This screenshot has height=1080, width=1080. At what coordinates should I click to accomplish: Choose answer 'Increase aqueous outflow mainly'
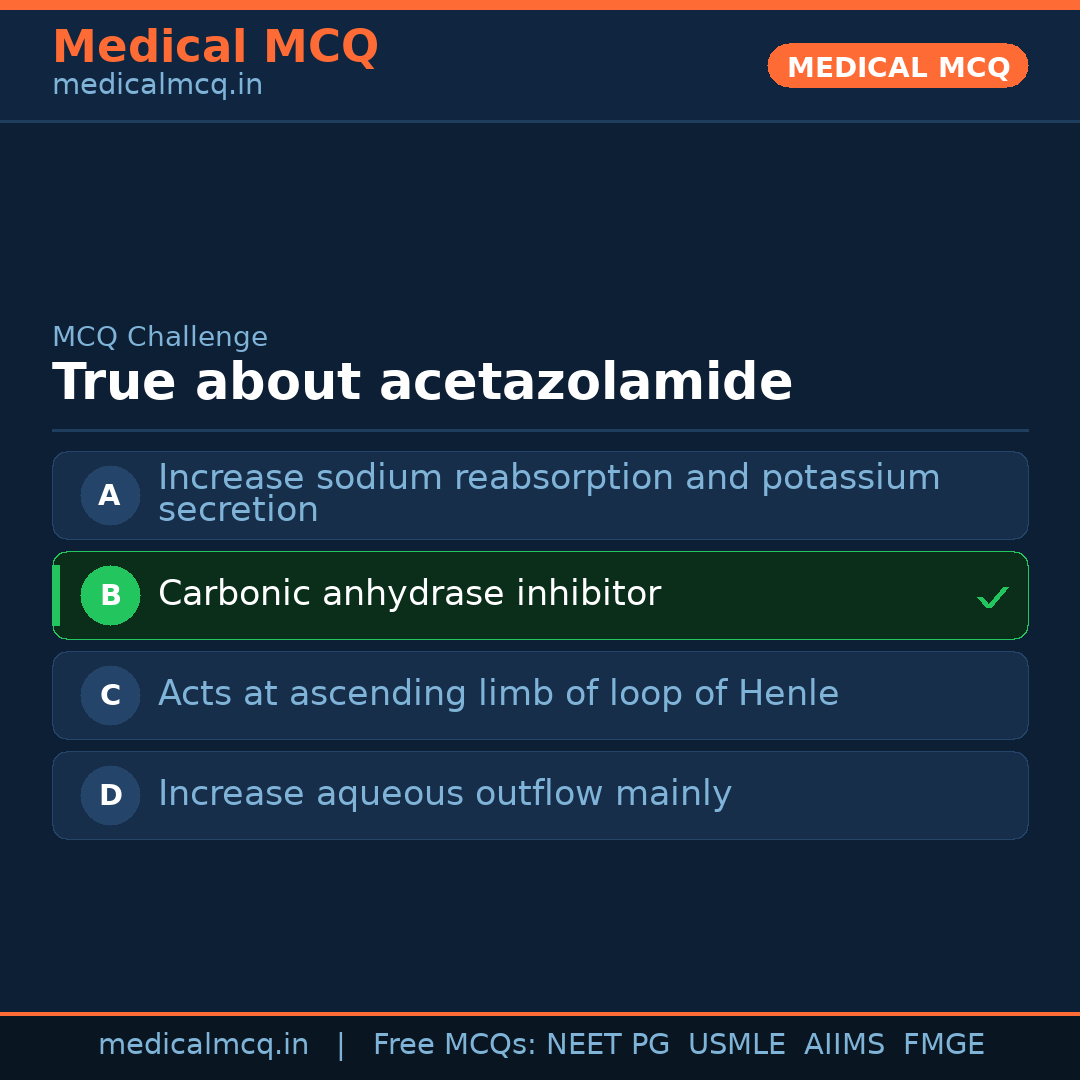[x=444, y=794]
